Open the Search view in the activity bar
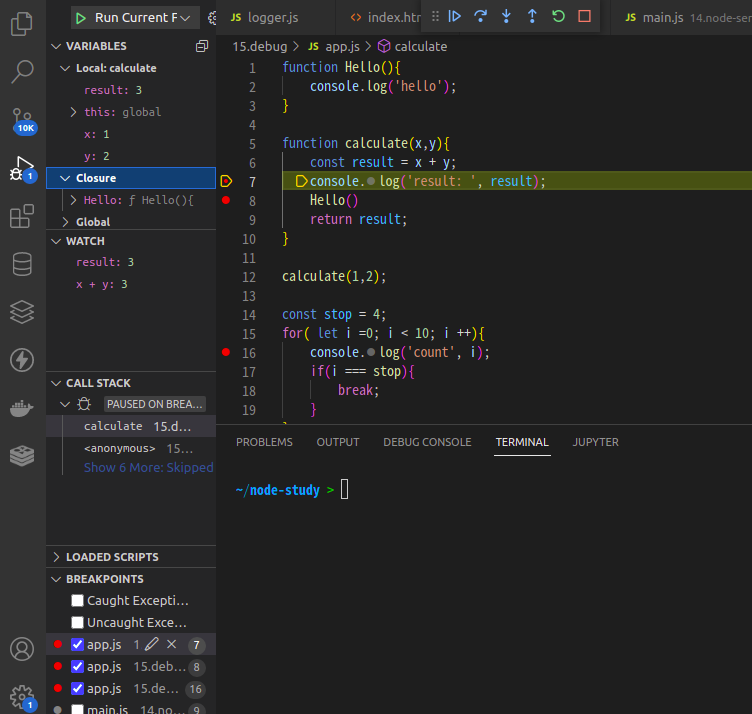The image size is (752, 714). [x=22, y=72]
